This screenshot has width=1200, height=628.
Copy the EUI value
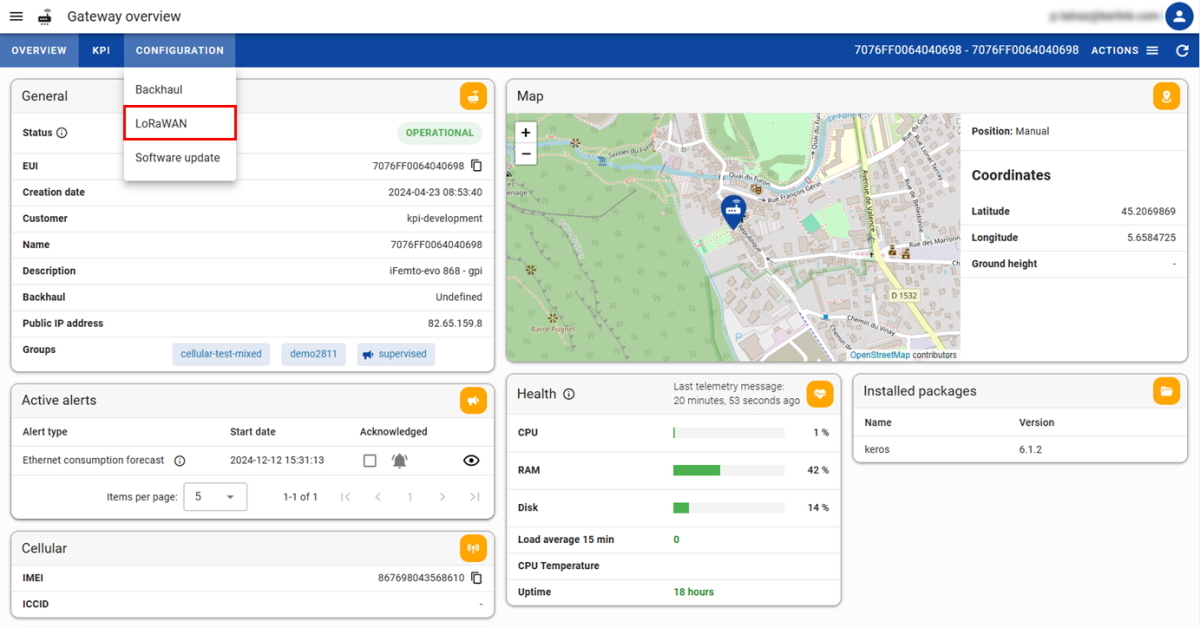tap(477, 166)
